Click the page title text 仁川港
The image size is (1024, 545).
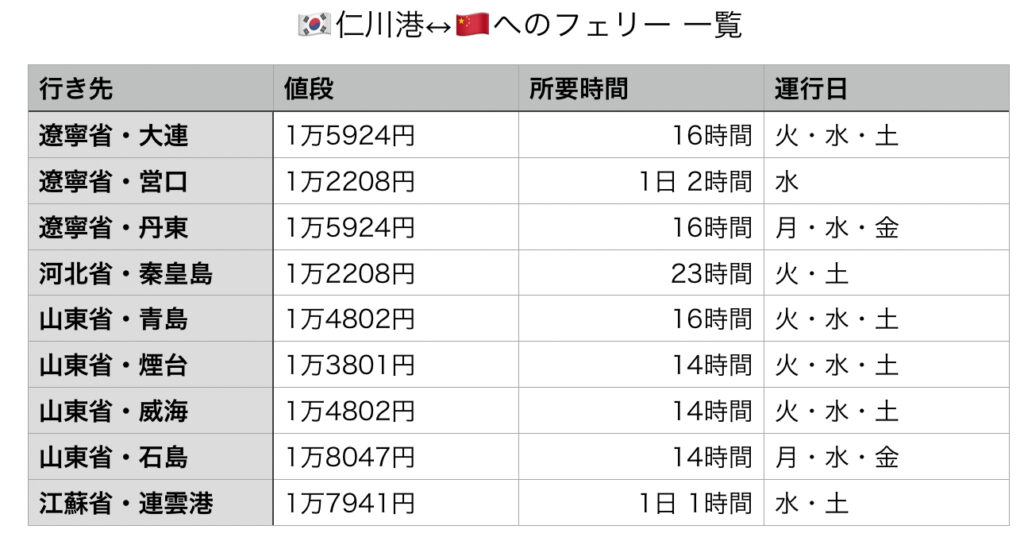coord(379,25)
